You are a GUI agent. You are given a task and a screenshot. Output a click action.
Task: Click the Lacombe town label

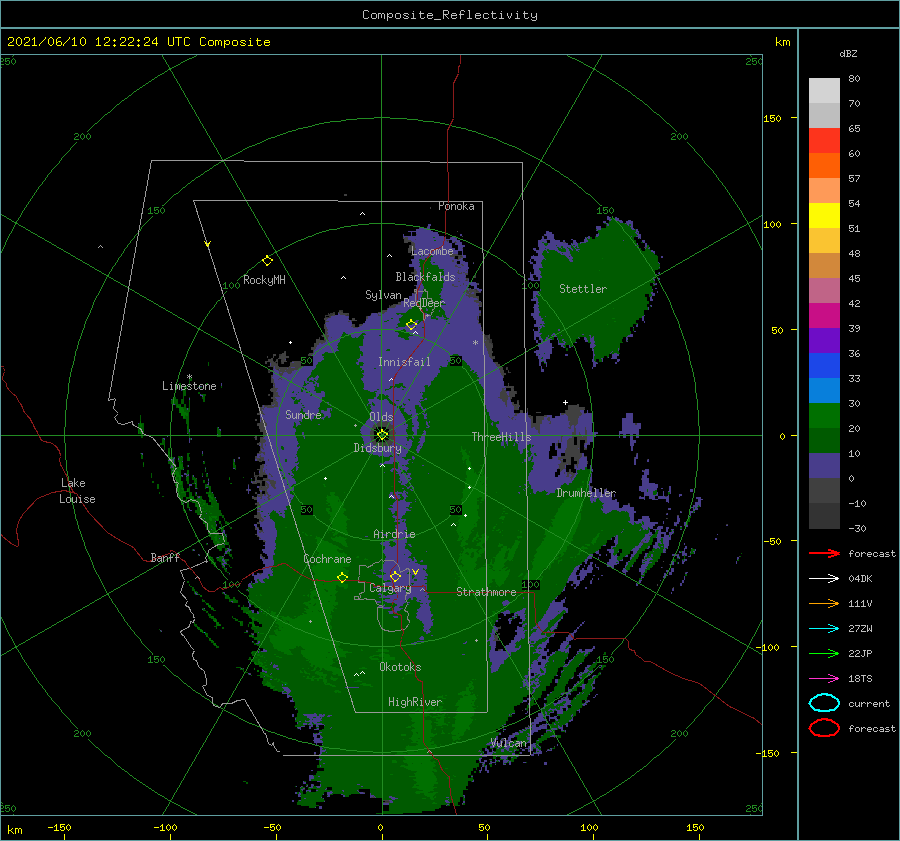click(432, 251)
